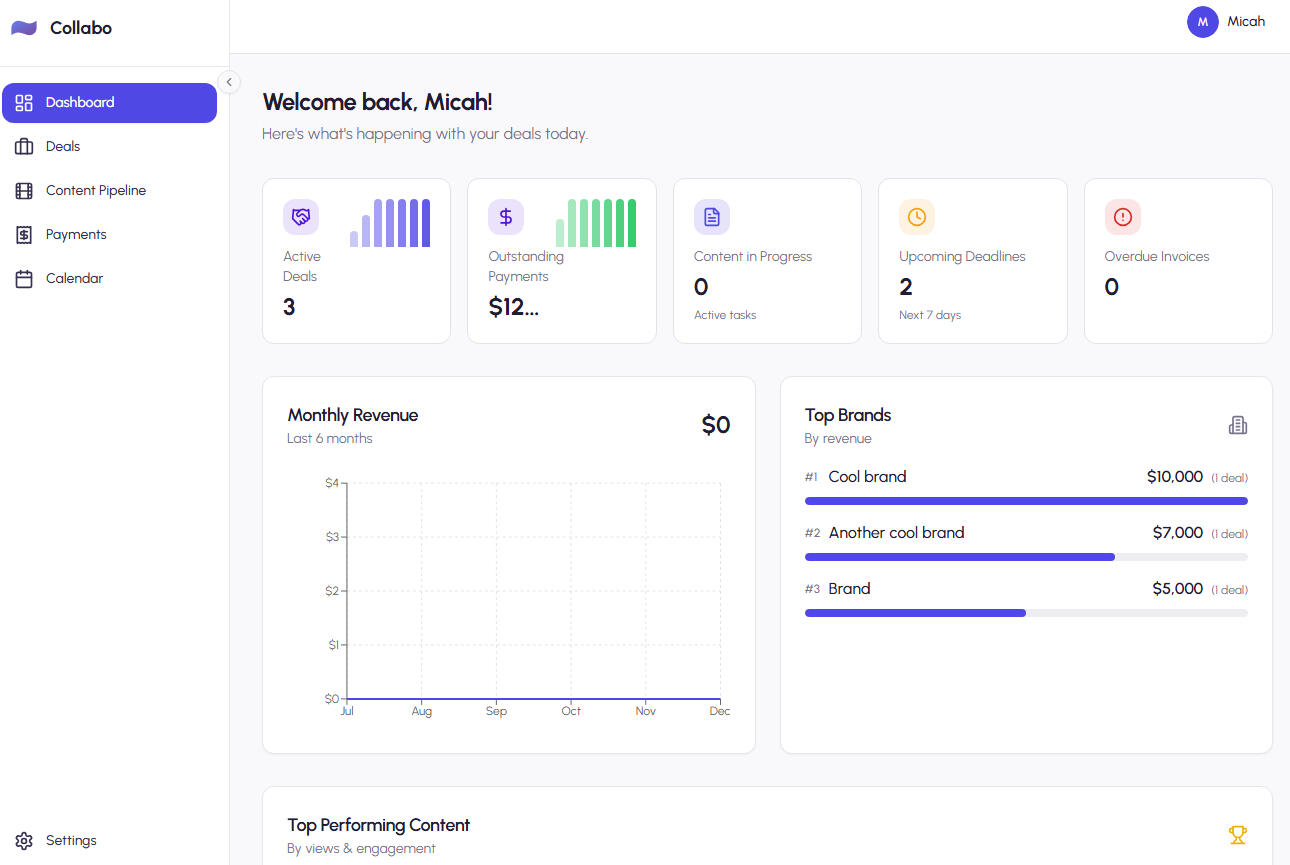
Task: Click the Monthly Revenue chart area
Action: point(533,590)
